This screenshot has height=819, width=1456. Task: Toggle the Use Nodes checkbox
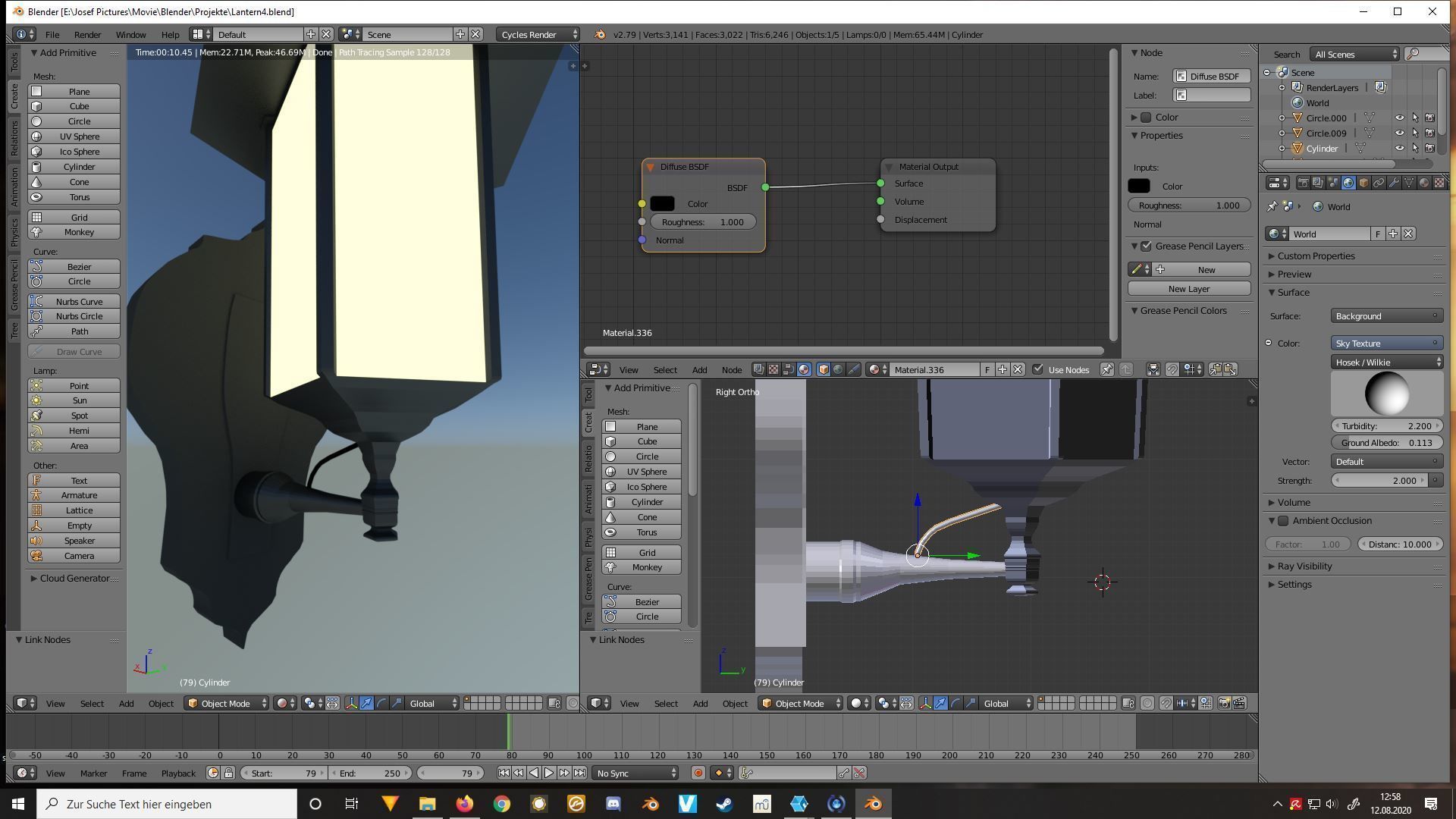coord(1037,369)
